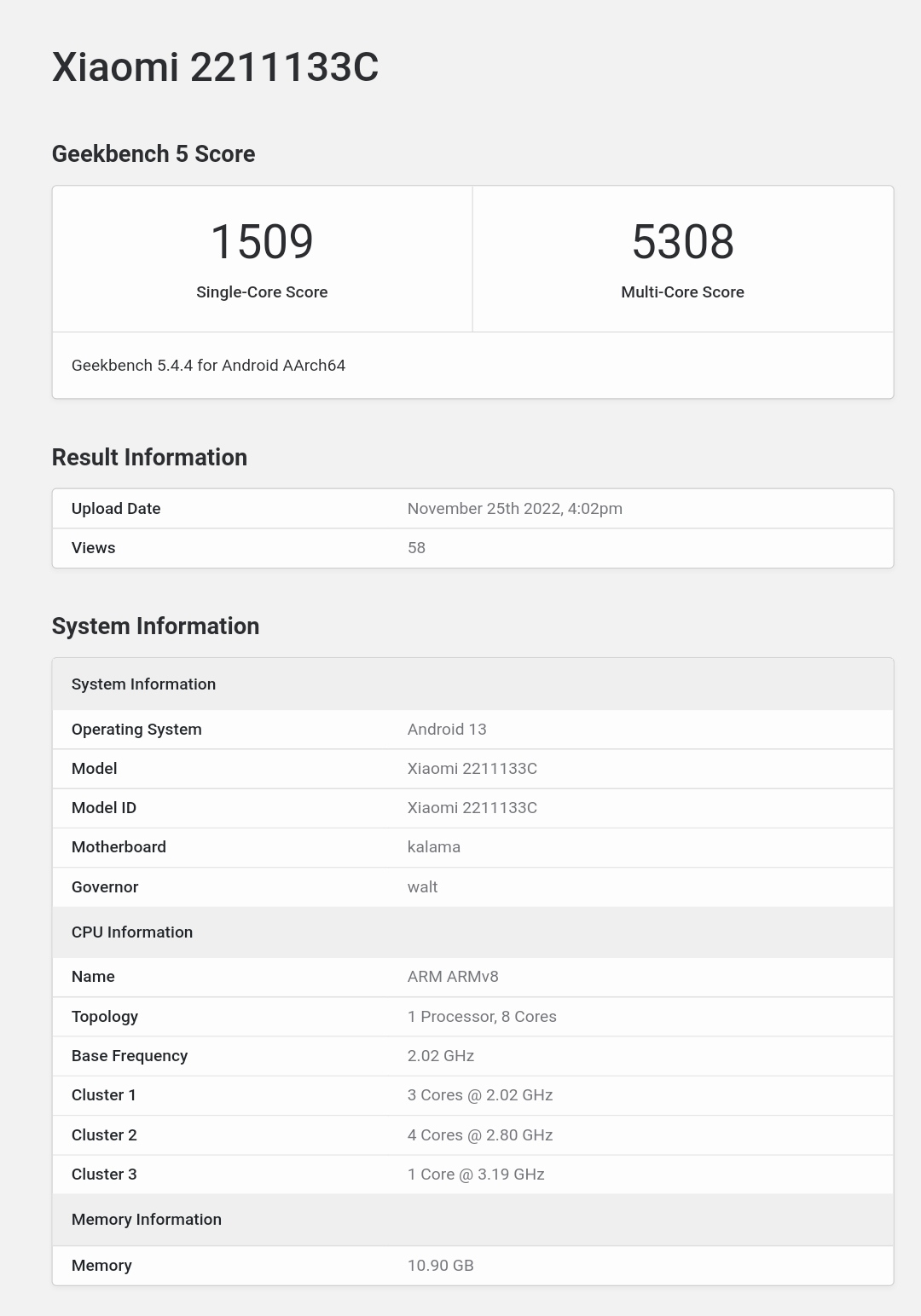This screenshot has height=1316, width=921.
Task: Select the 'Android 13' value
Action: (x=447, y=730)
